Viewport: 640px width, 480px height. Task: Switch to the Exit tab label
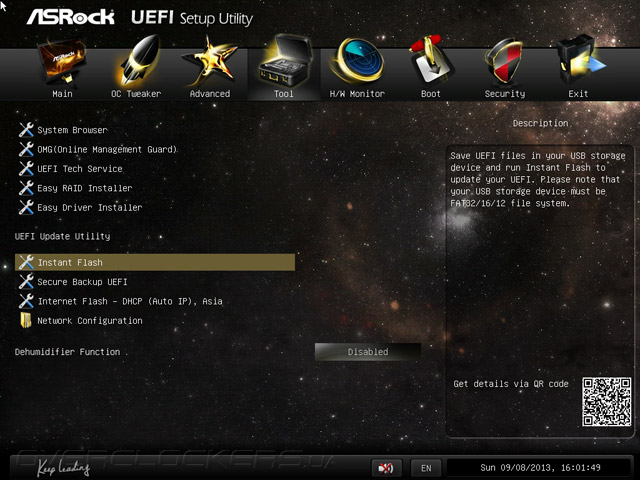pyautogui.click(x=578, y=94)
